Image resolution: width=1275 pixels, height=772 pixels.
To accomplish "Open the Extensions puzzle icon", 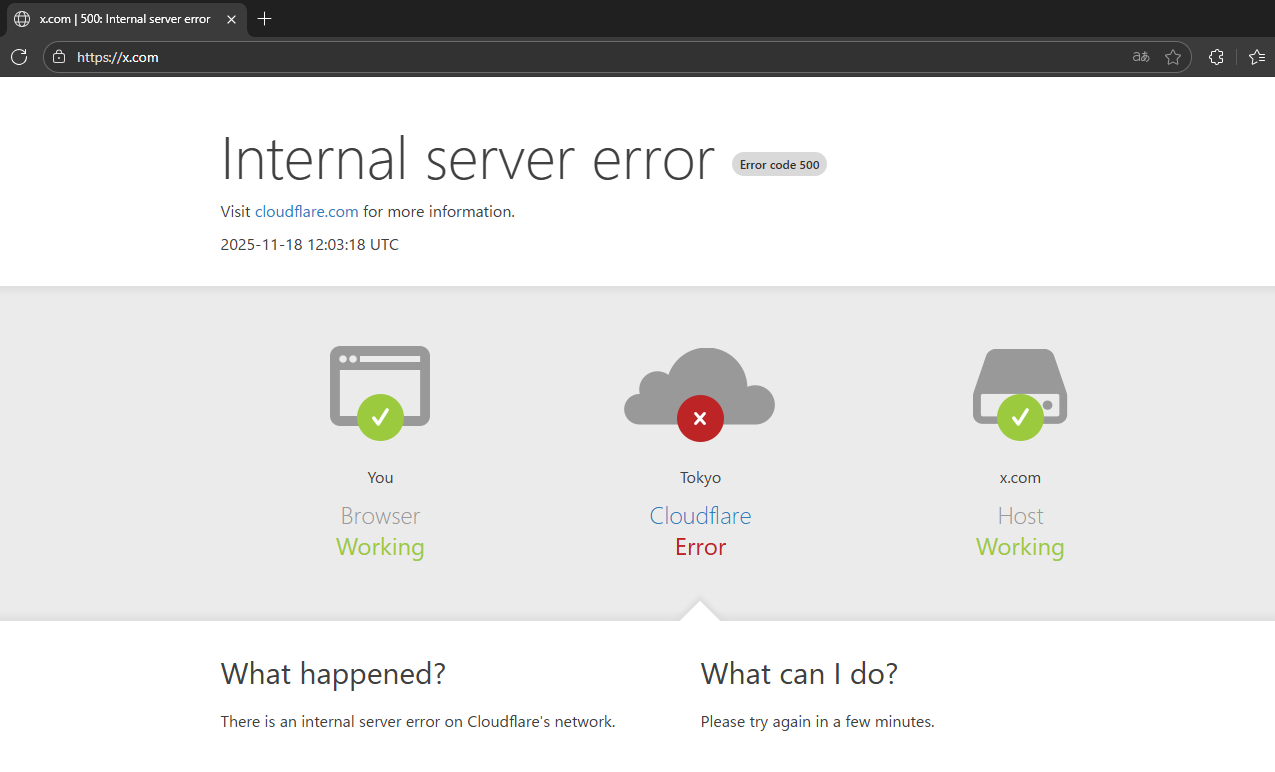I will (x=1216, y=57).
